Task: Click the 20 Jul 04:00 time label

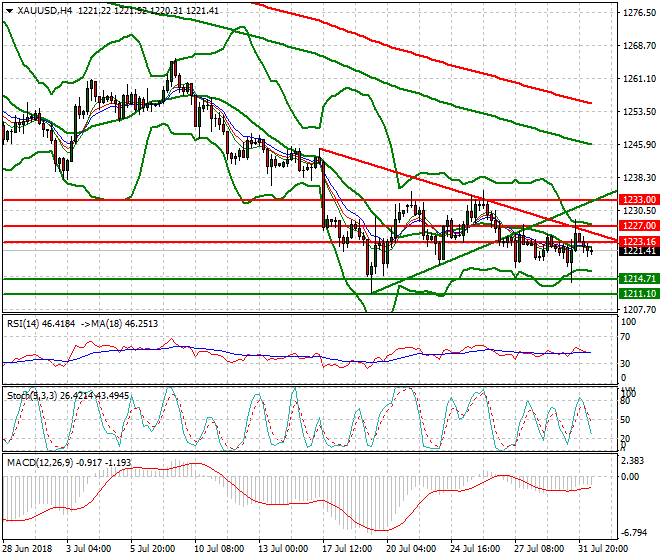Action: point(411,549)
